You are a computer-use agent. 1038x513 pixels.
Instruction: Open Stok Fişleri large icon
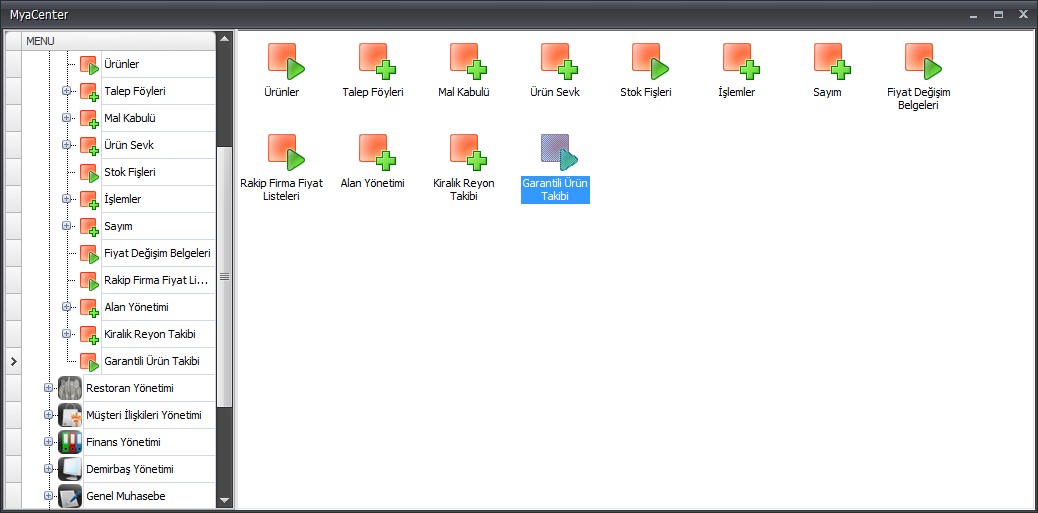[x=650, y=61]
